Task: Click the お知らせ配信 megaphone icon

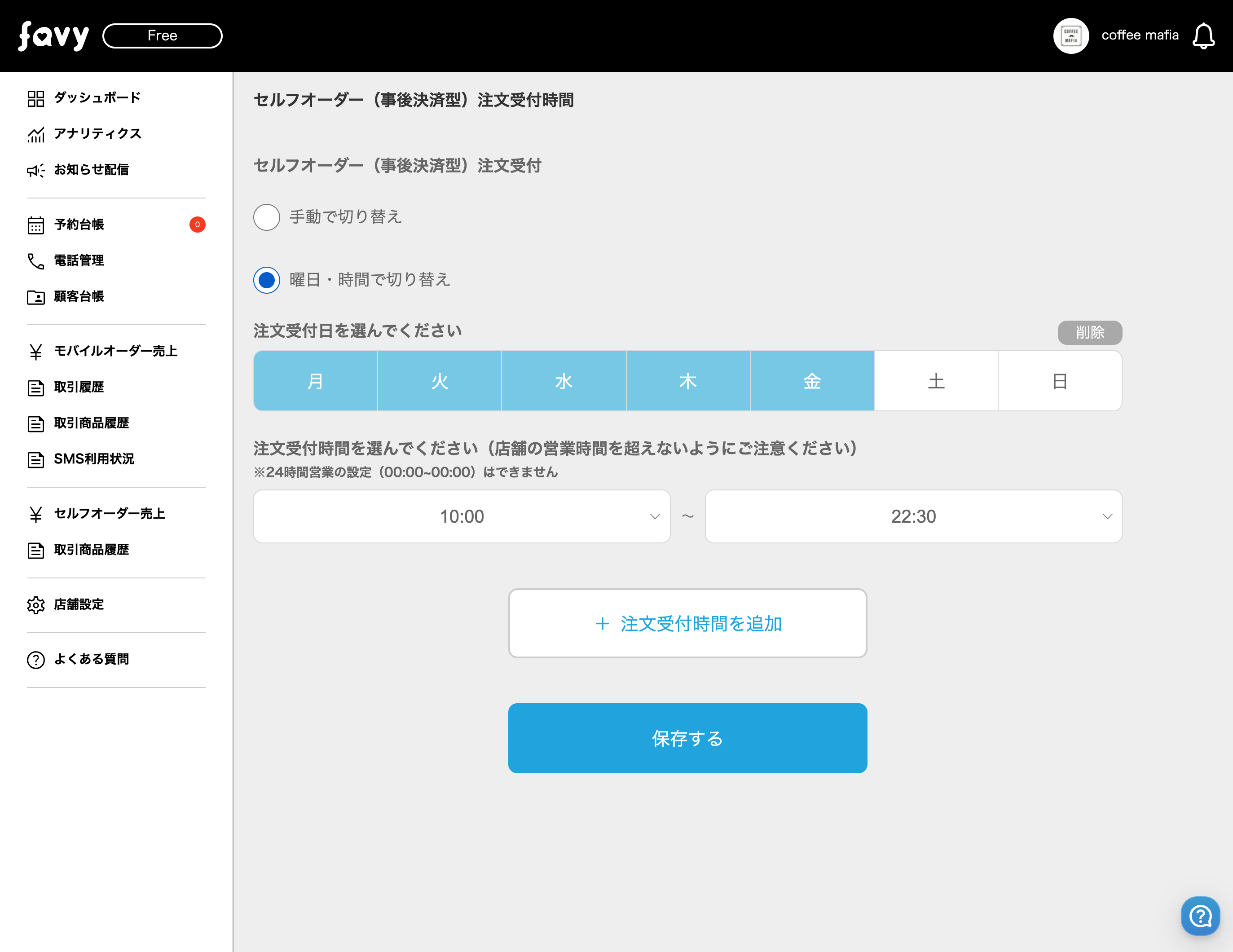Action: (35, 170)
